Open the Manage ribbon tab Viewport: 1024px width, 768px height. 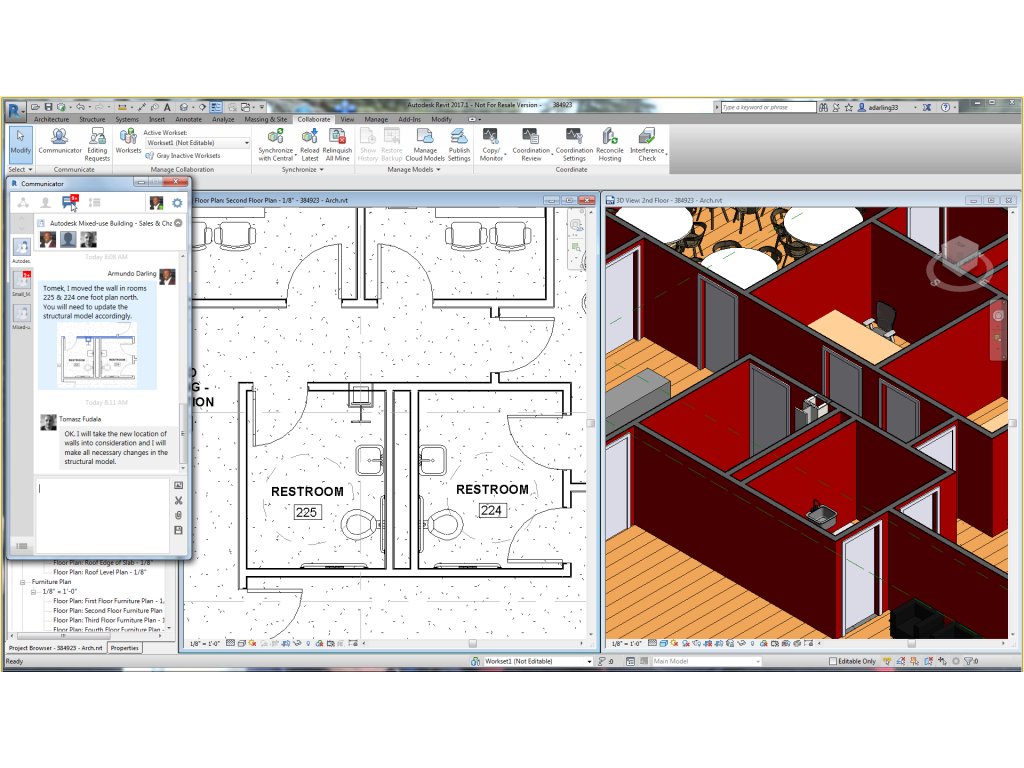tap(376, 120)
